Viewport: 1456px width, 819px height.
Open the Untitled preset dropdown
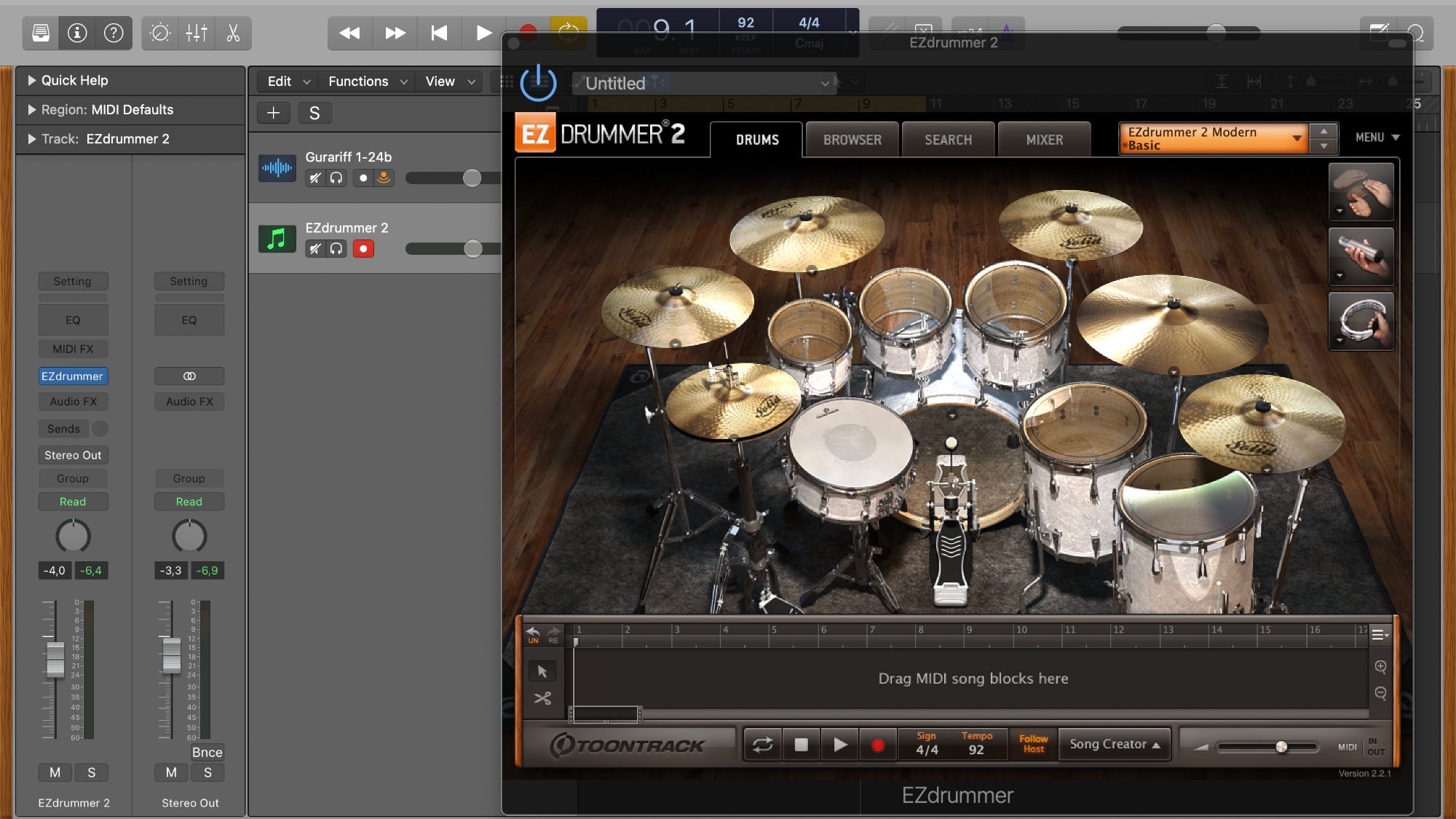tap(824, 83)
